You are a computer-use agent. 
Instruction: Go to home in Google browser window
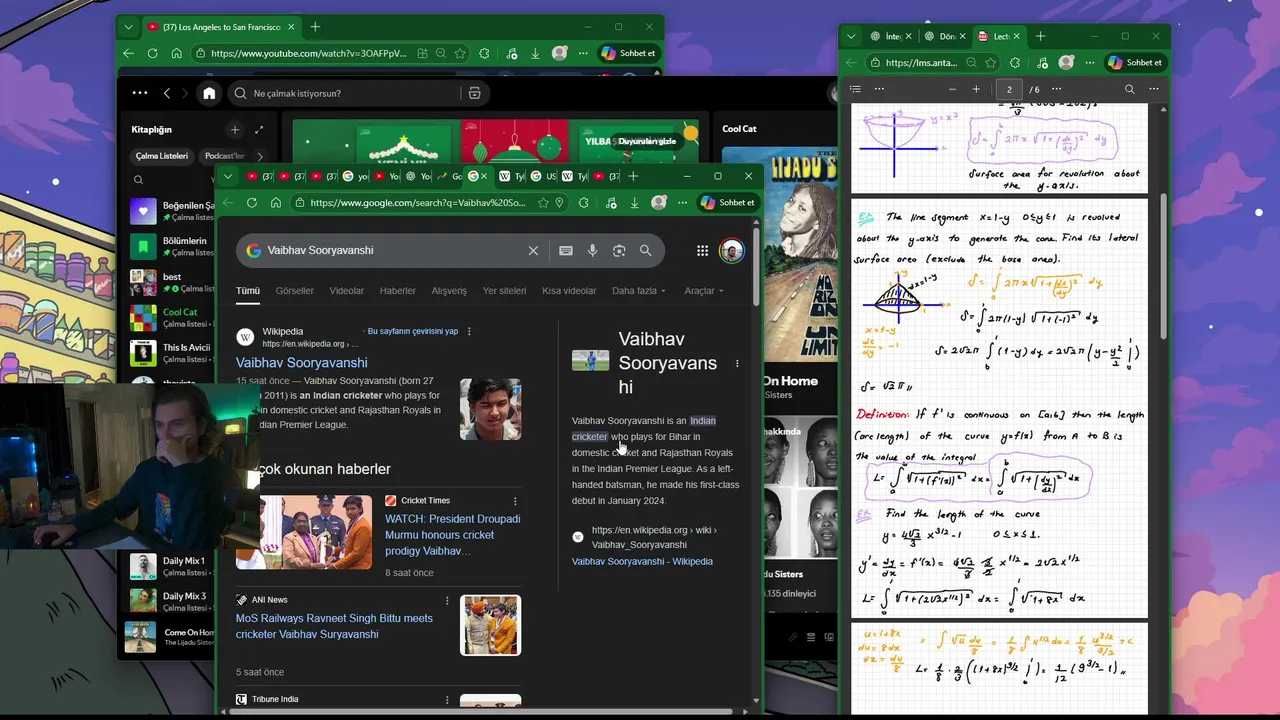pos(276,203)
